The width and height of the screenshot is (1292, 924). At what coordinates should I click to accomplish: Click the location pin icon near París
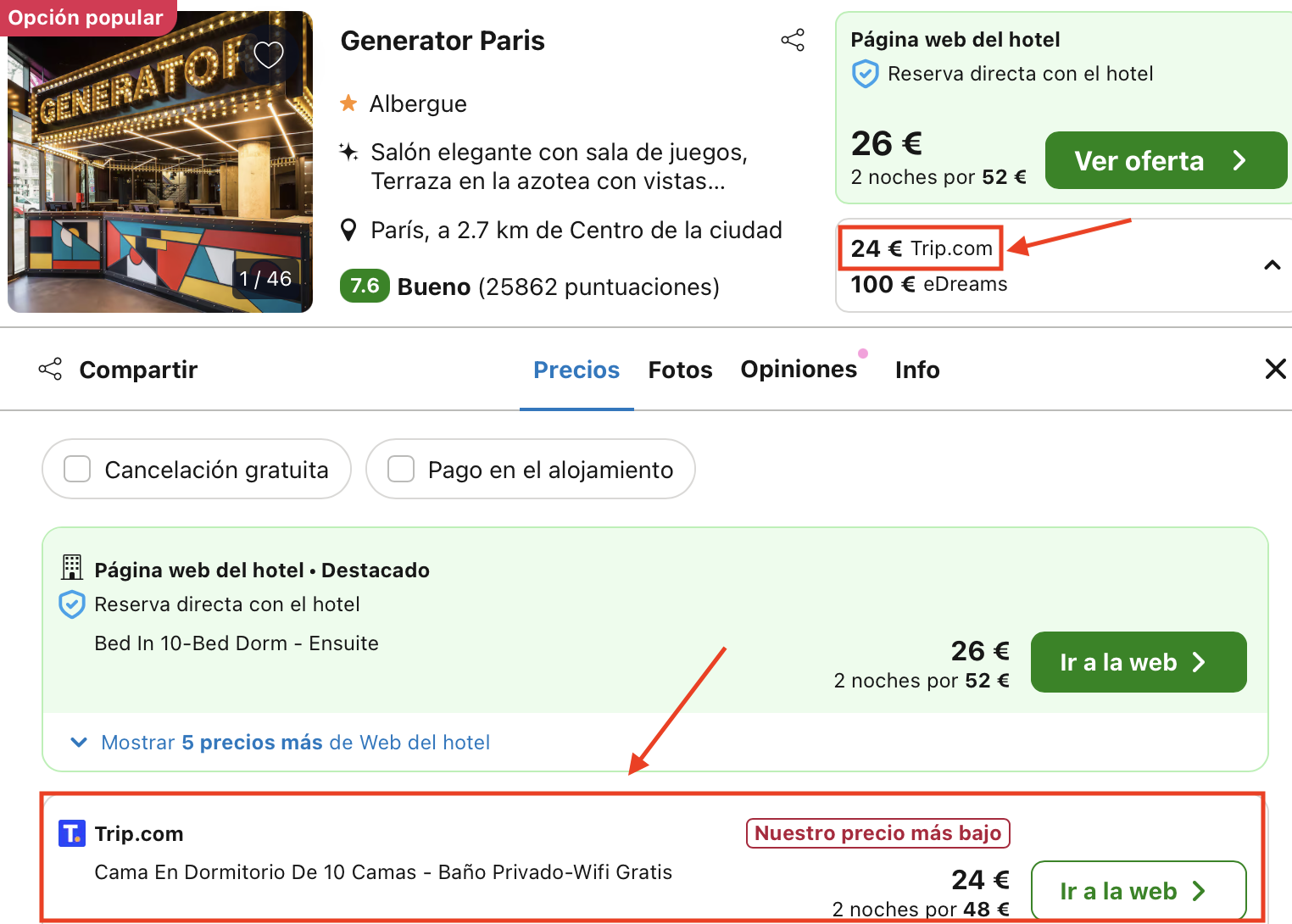[349, 229]
